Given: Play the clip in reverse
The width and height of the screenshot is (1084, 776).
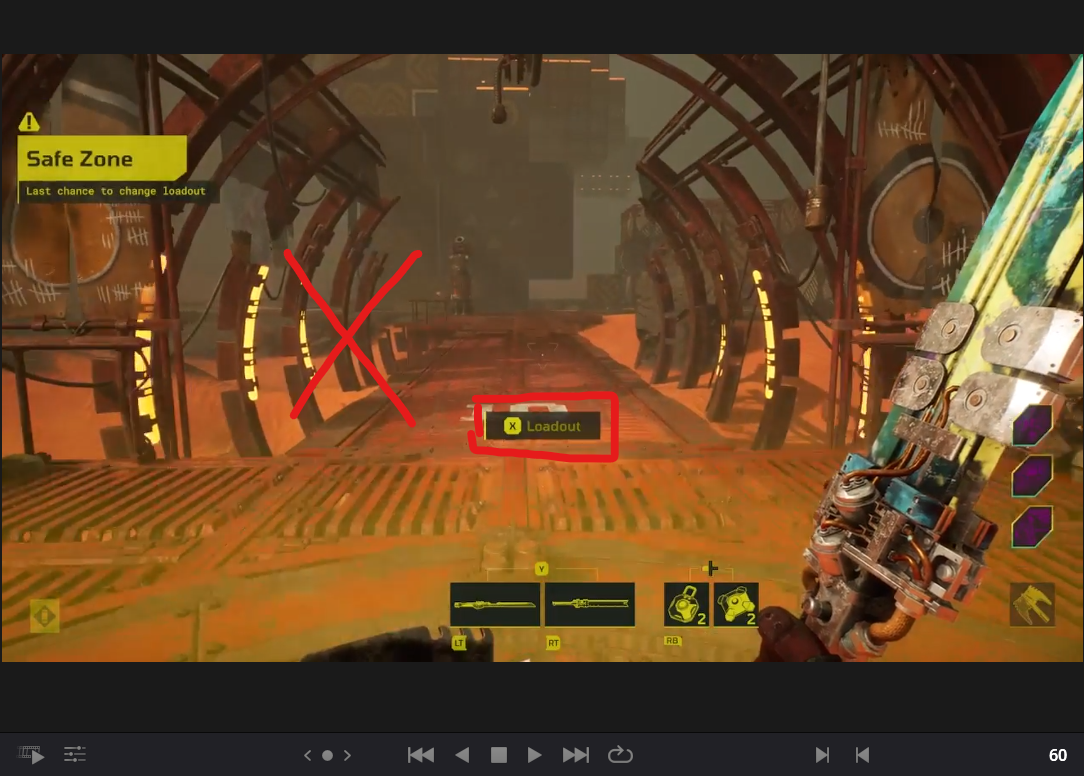Looking at the screenshot, I should [462, 755].
